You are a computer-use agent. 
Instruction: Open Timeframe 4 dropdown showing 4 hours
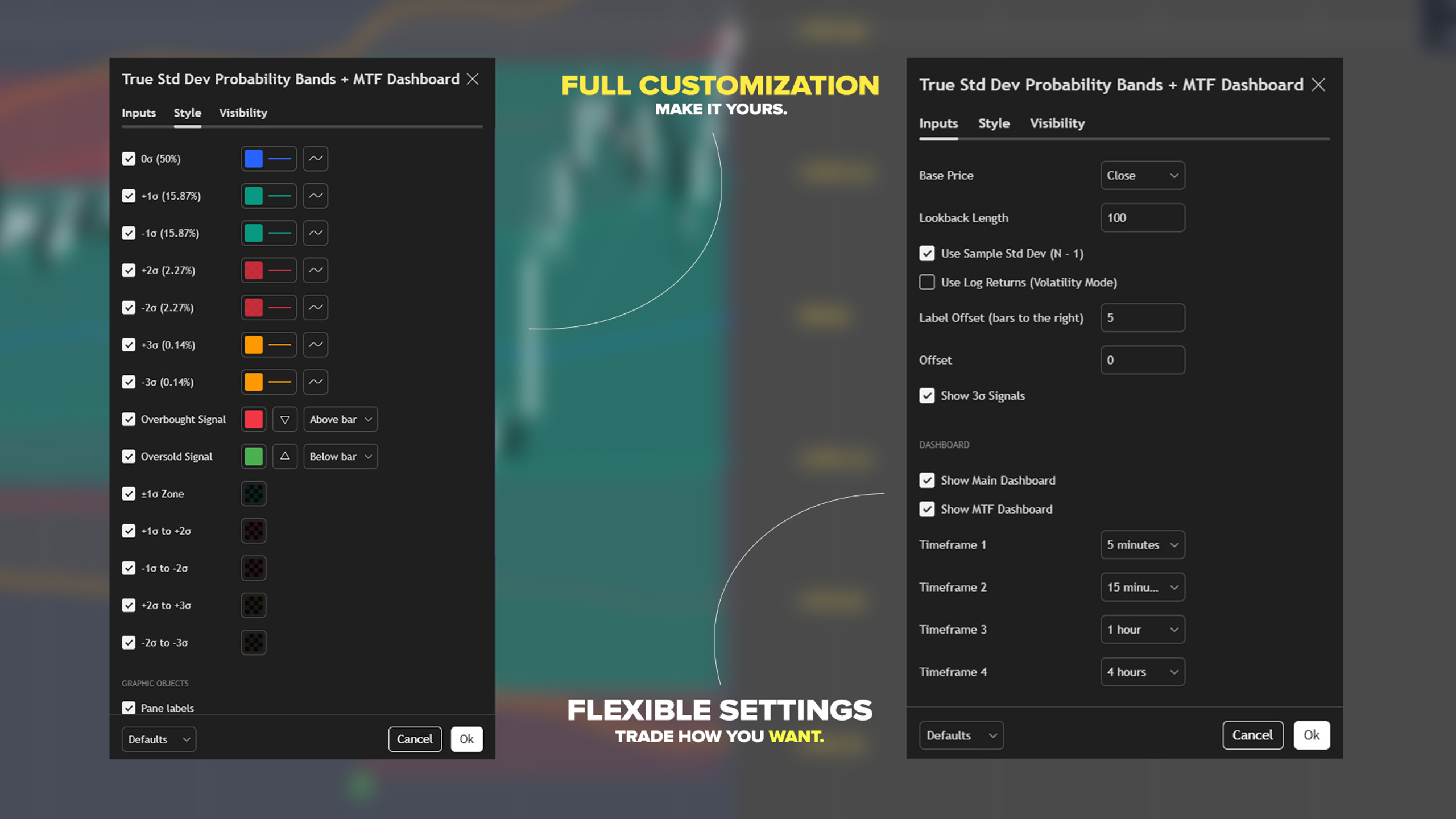1143,672
